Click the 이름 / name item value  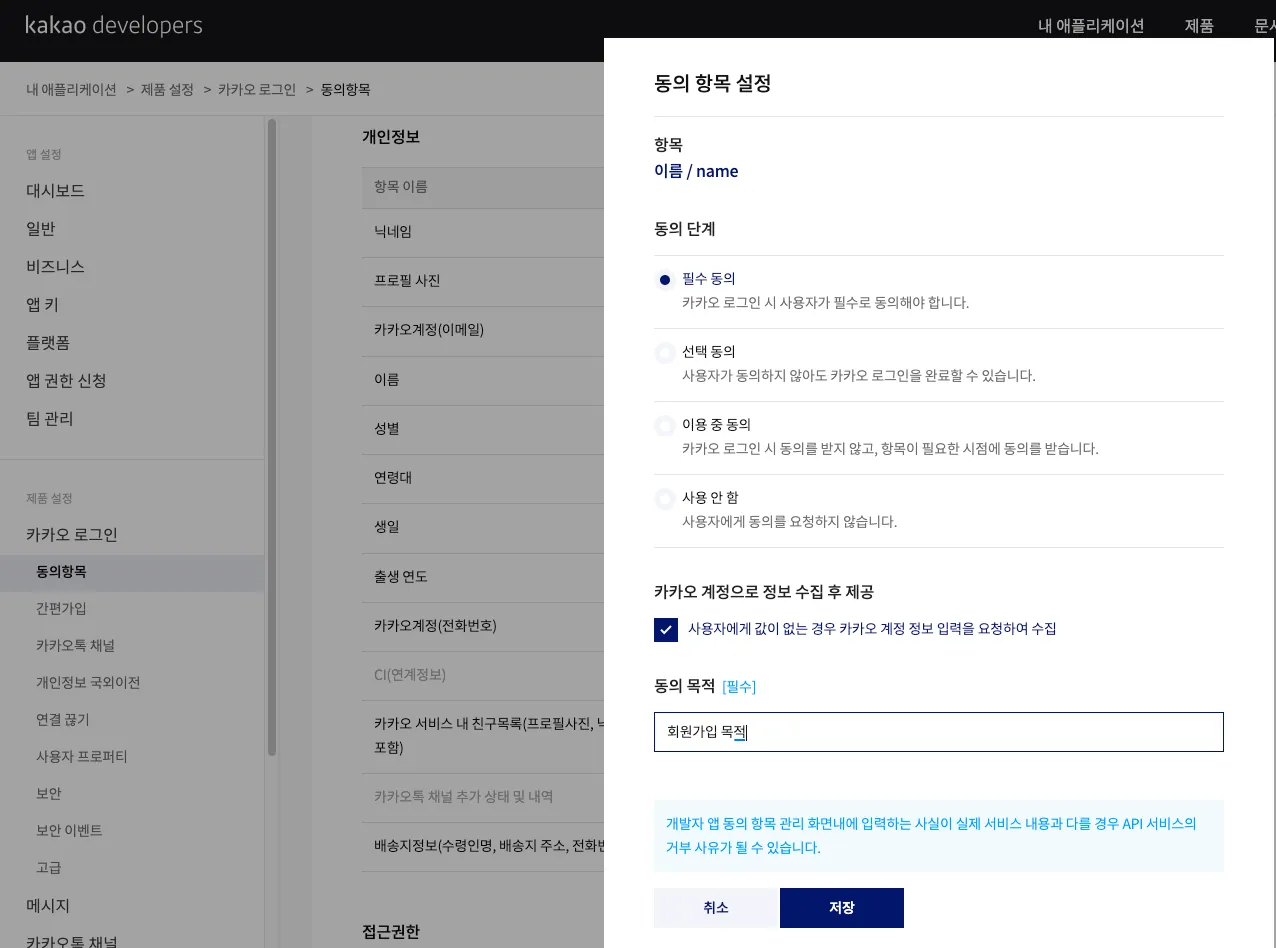(x=696, y=172)
